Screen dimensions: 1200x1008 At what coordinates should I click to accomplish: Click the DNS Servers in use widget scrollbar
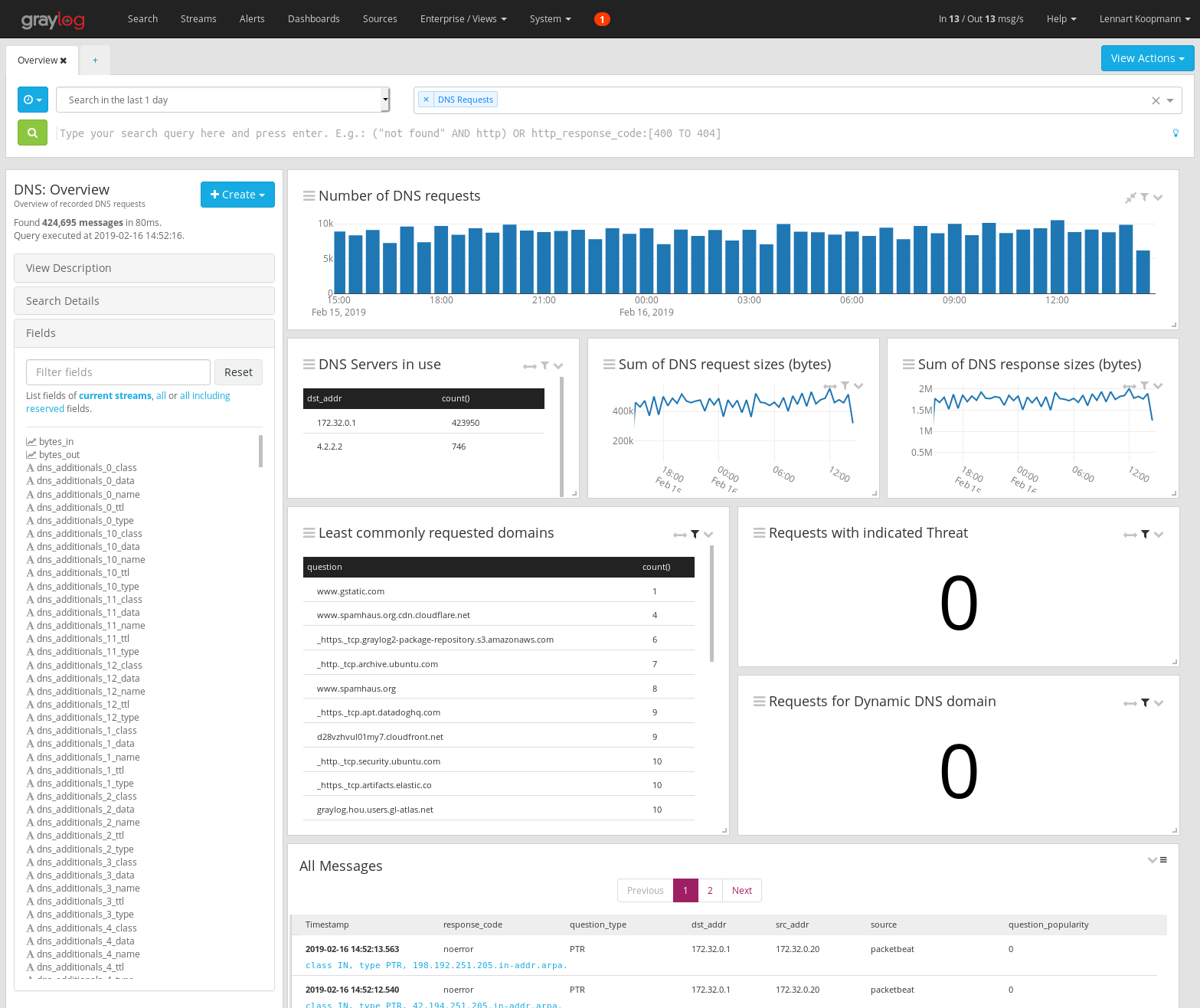point(562,437)
